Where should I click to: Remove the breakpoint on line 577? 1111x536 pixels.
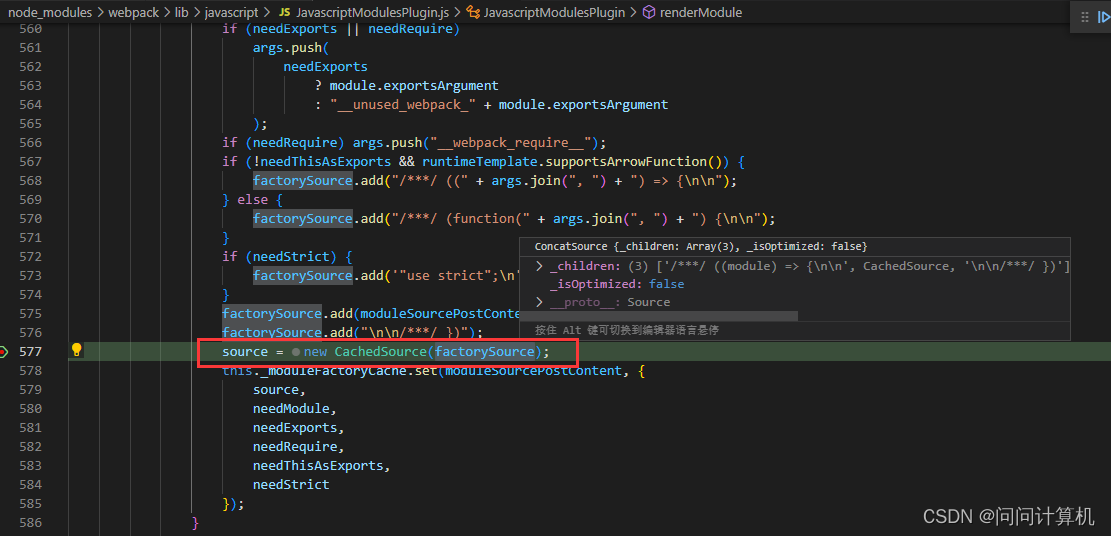4,352
